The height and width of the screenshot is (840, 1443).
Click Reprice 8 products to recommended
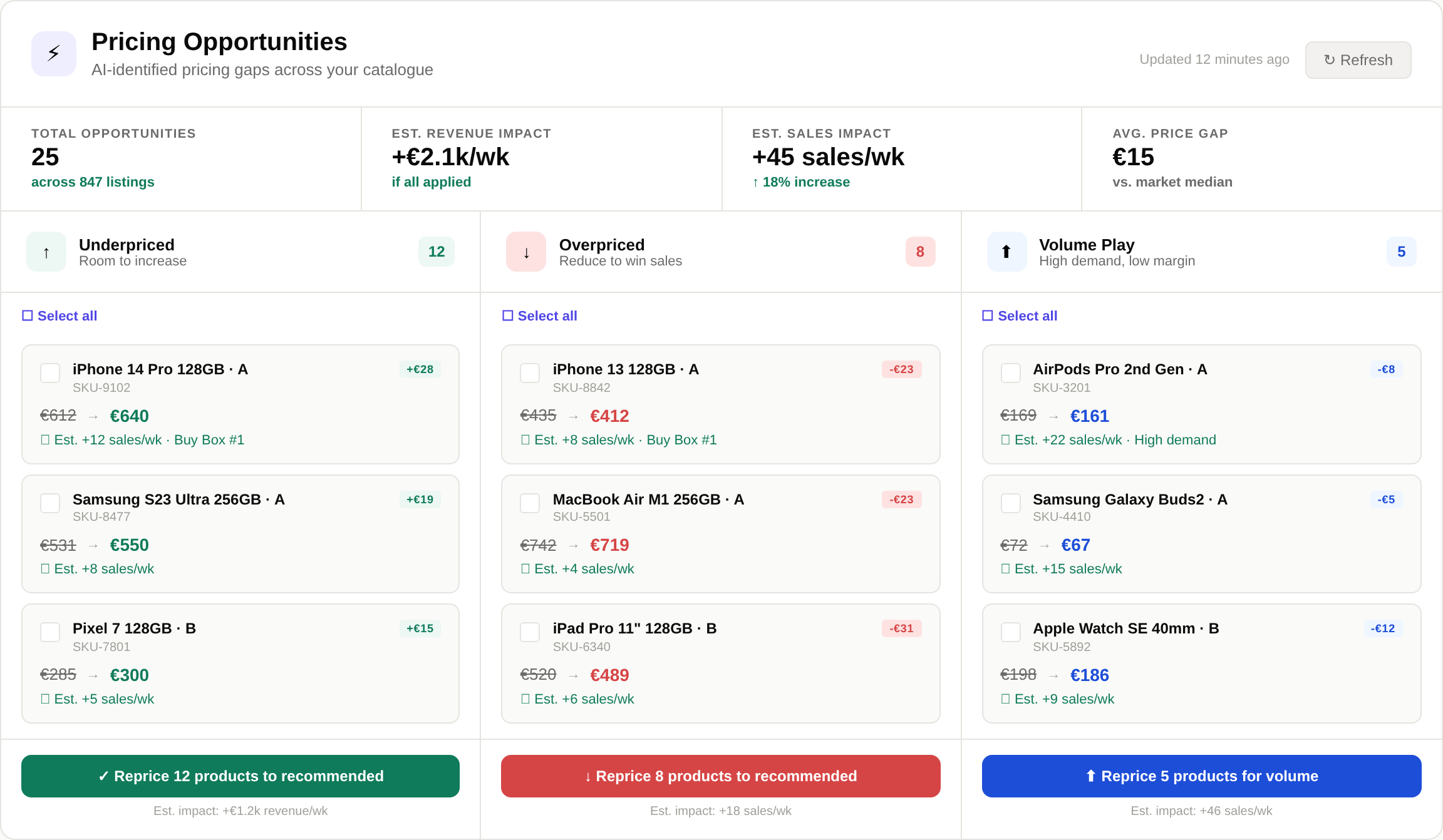pyautogui.click(x=720, y=776)
